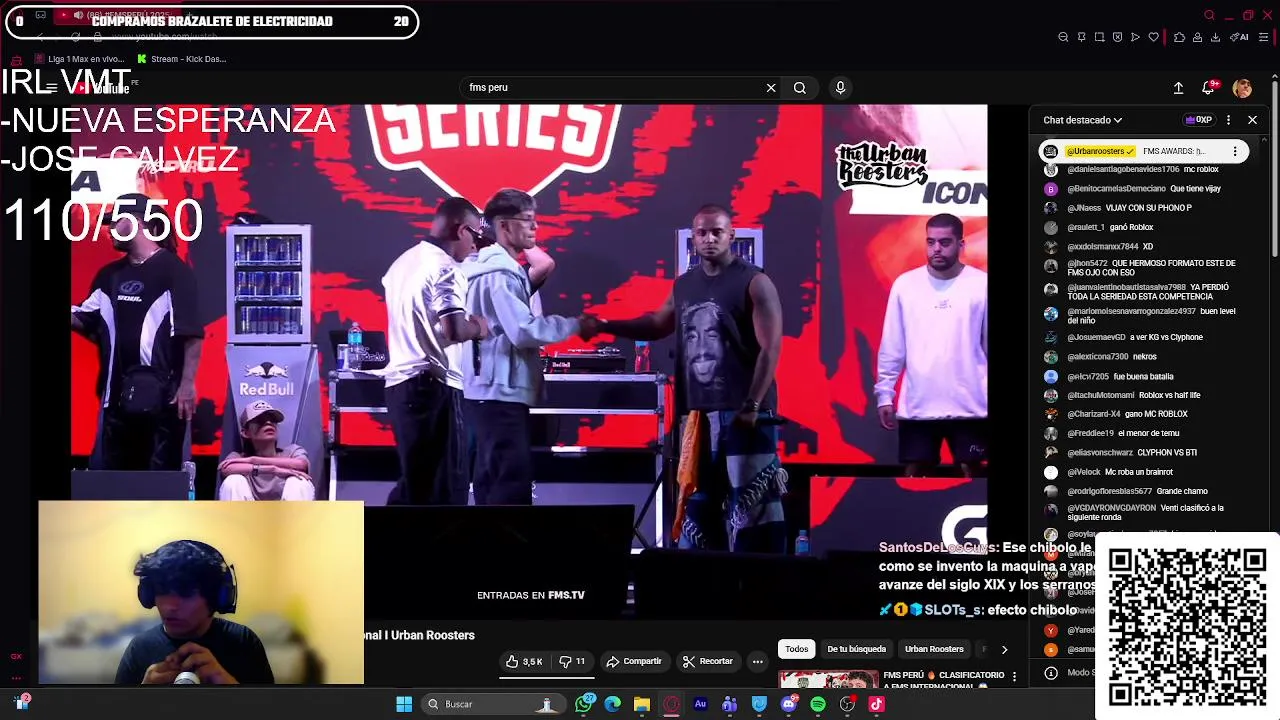This screenshot has height=720, width=1280.
Task: Open the 0XP channel points badge
Action: pyautogui.click(x=1198, y=120)
